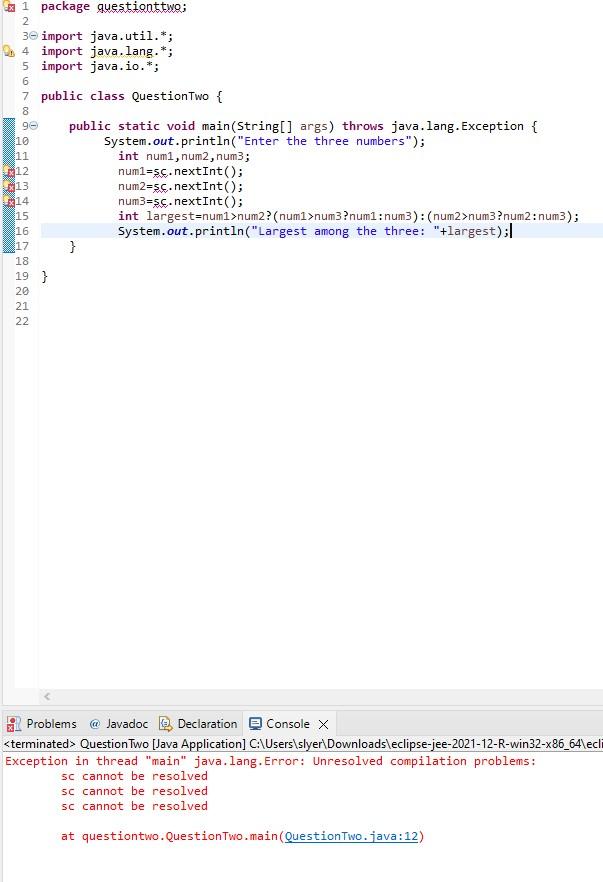The height and width of the screenshot is (882, 603).
Task: Open the Problems tab
Action: click(41, 723)
